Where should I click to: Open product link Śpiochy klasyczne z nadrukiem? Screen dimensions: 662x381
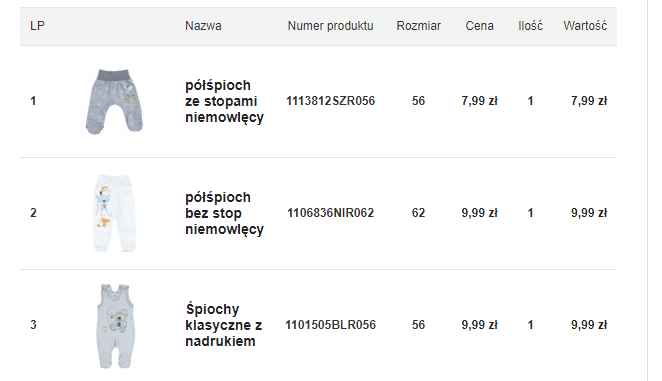(224, 325)
